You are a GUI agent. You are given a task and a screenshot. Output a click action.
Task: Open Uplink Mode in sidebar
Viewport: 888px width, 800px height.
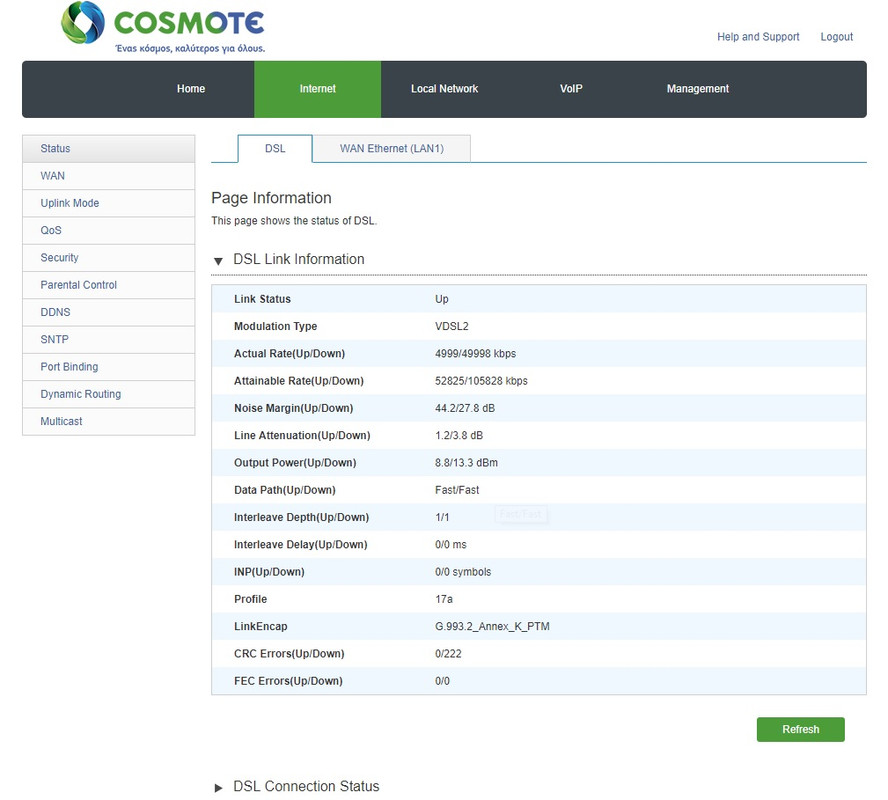(x=109, y=203)
